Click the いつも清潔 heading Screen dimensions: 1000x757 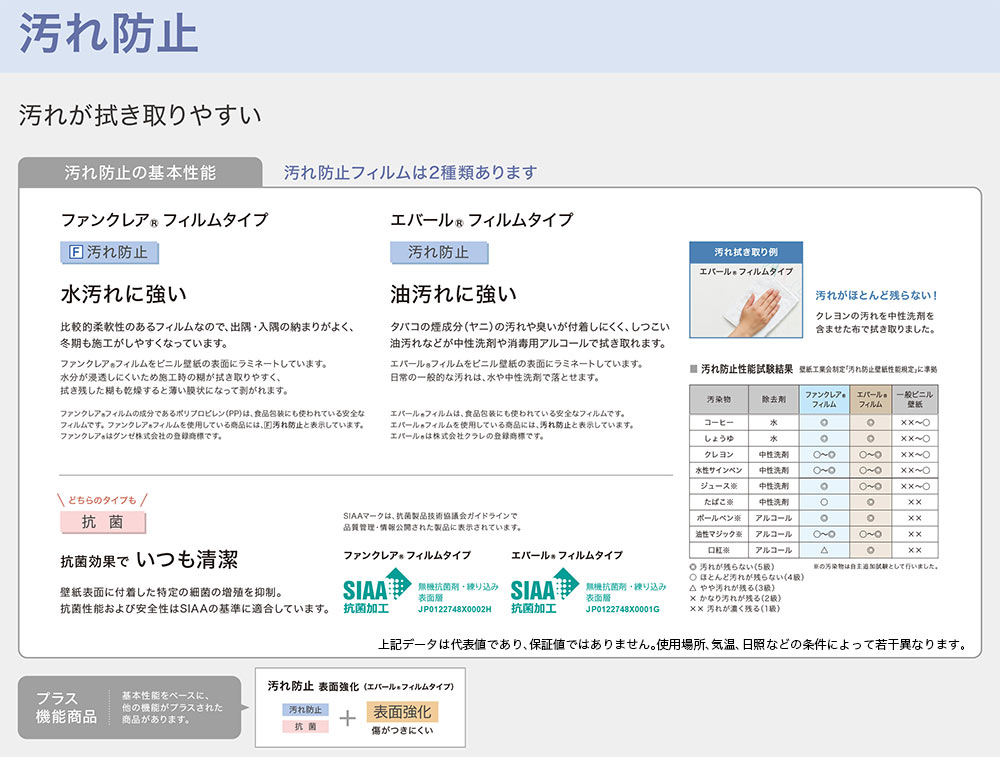click(x=187, y=560)
